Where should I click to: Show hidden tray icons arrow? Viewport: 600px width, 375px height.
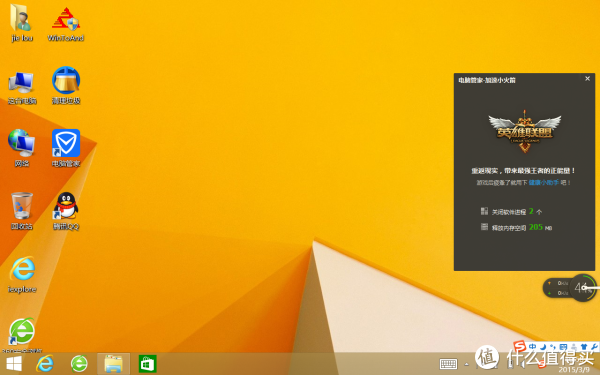click(x=466, y=364)
